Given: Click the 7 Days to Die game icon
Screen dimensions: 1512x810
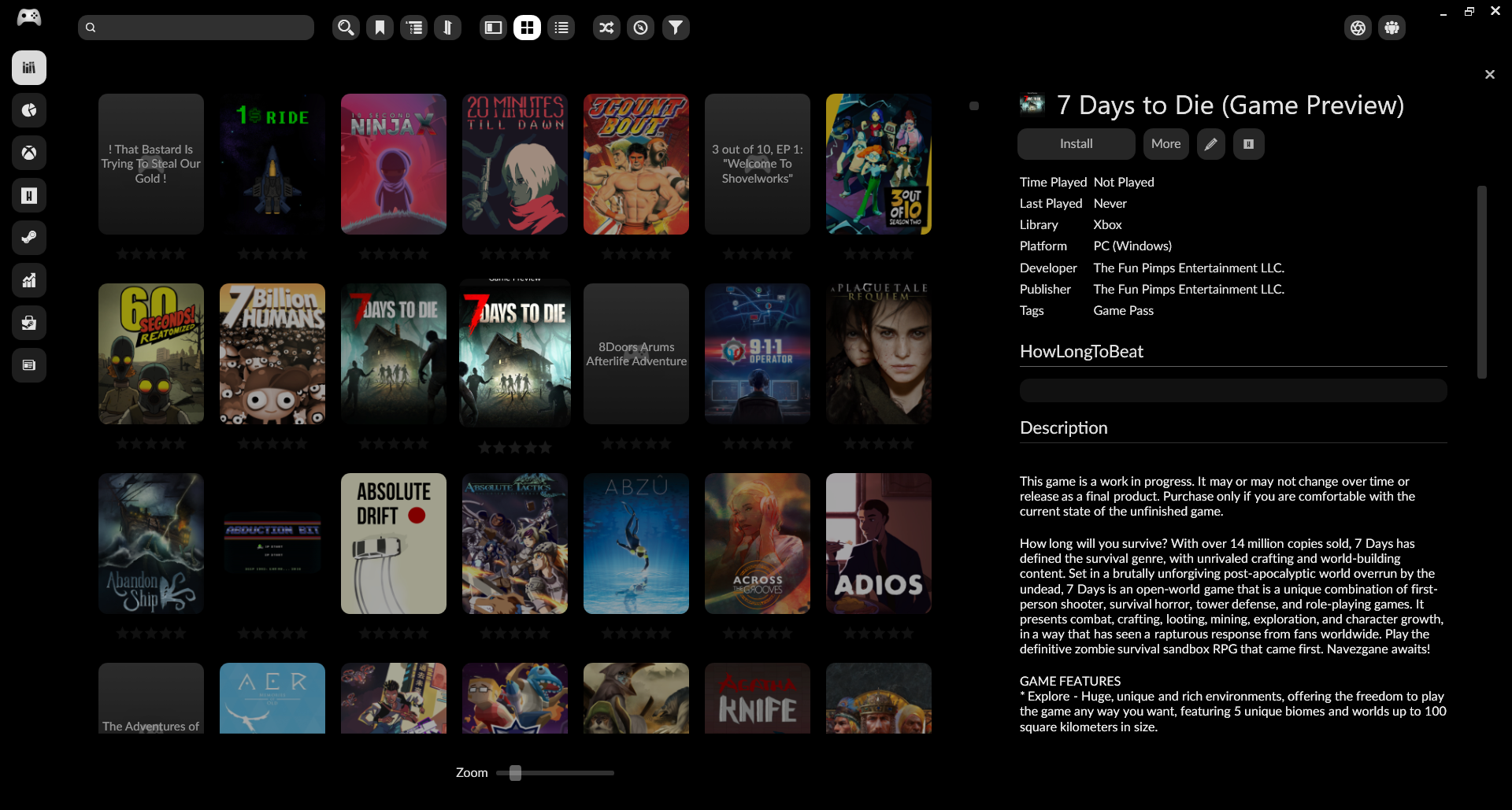Looking at the screenshot, I should (x=1032, y=105).
